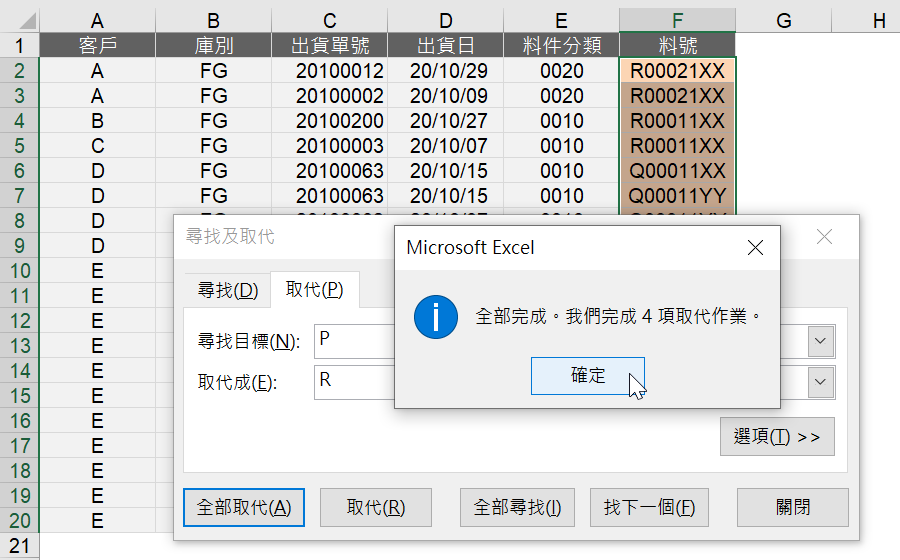Click the 尋找目標 input field
The image size is (900, 560).
355,341
